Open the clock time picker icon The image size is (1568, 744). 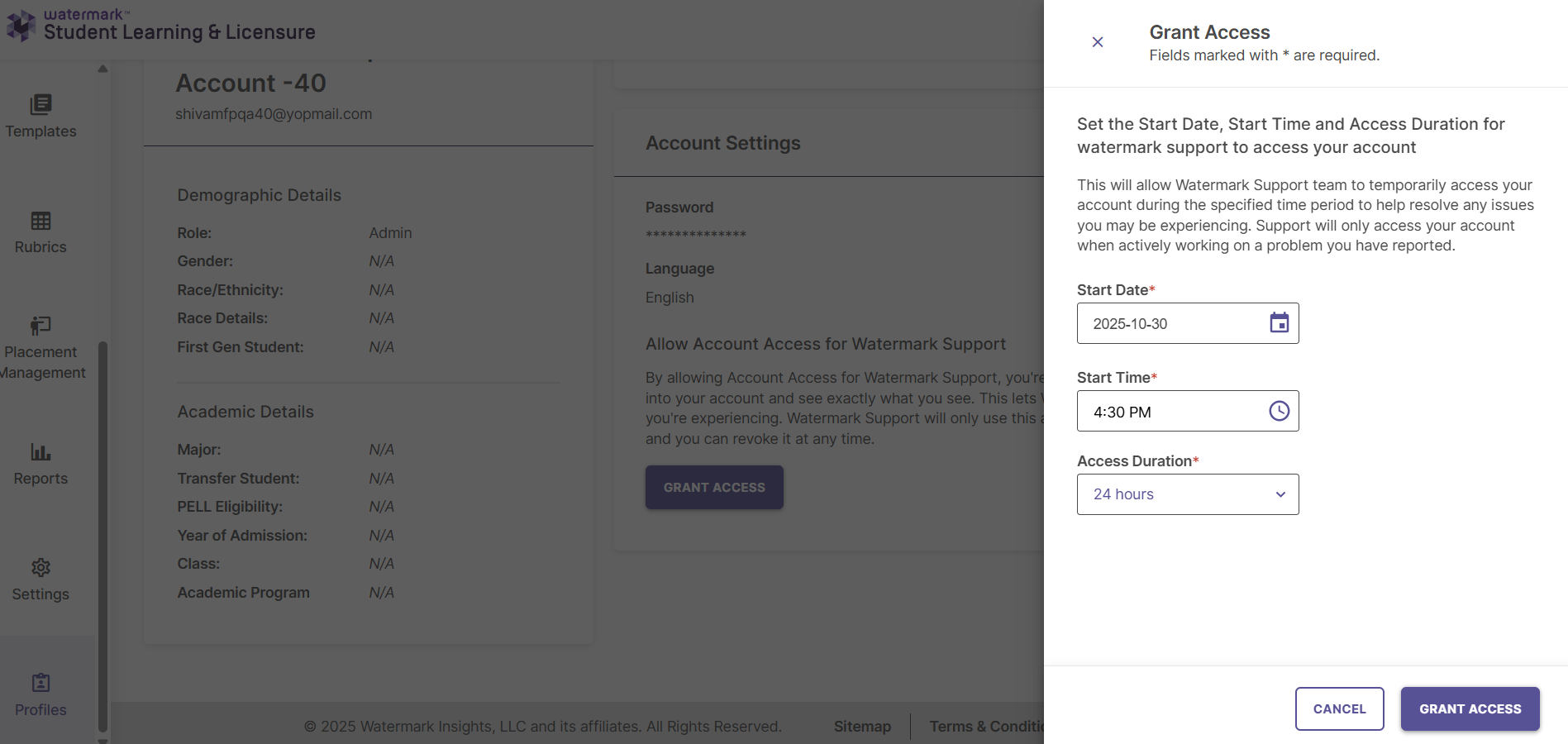[x=1279, y=411]
